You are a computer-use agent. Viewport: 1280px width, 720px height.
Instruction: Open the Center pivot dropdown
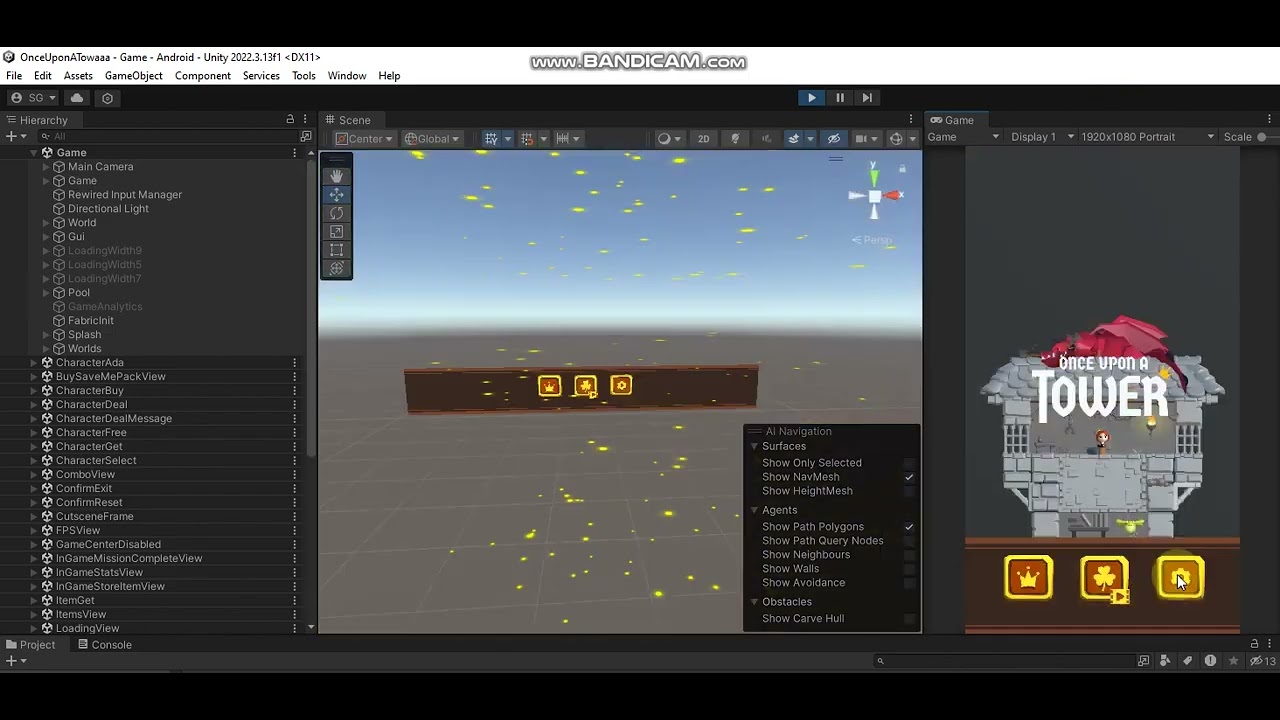pos(364,138)
